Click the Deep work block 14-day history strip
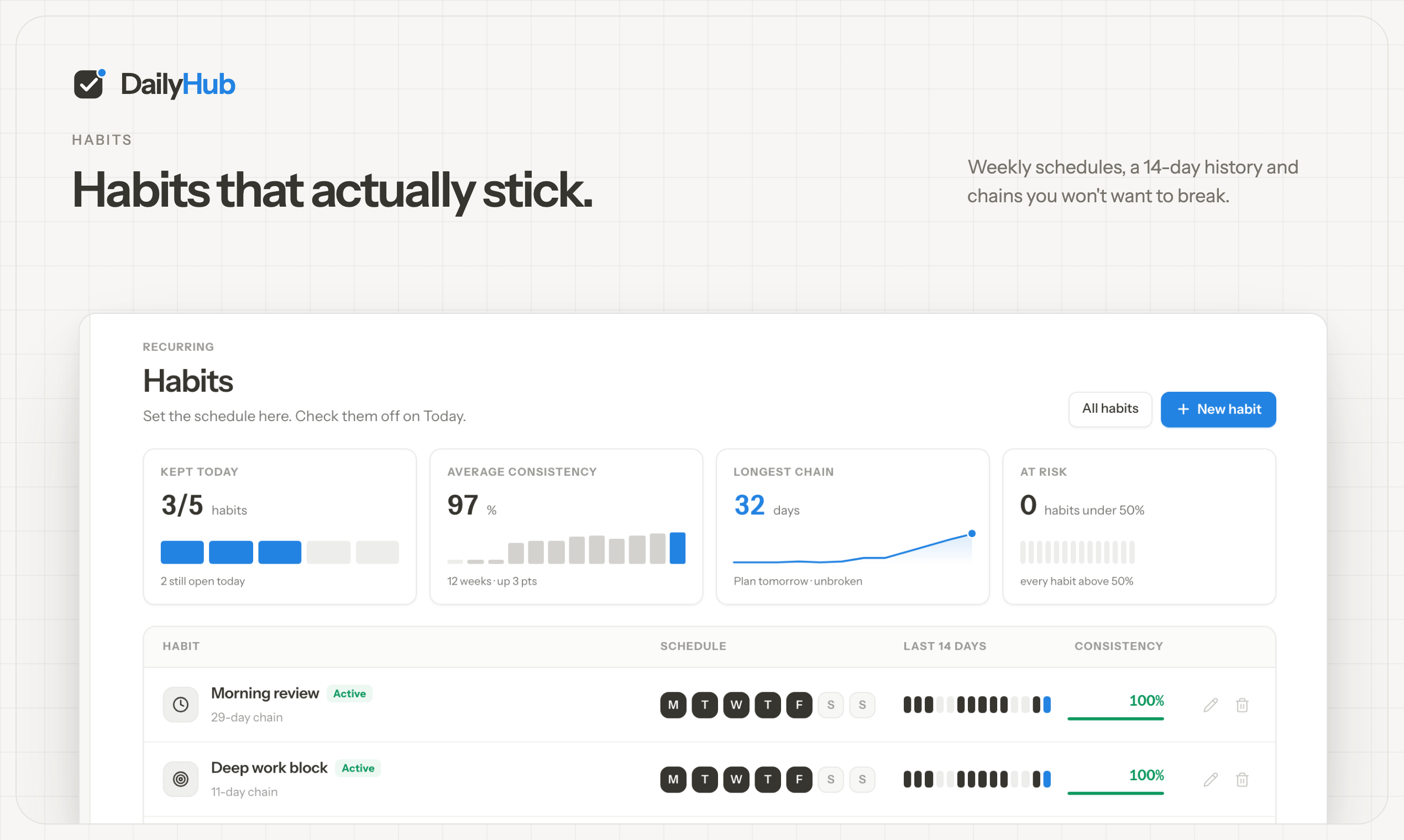 point(977,779)
